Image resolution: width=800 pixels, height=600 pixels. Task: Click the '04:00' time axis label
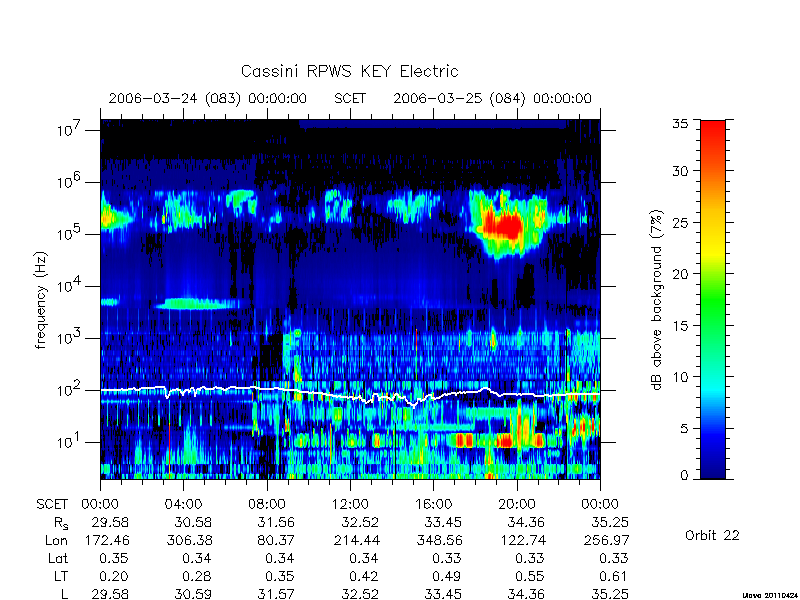[x=183, y=505]
